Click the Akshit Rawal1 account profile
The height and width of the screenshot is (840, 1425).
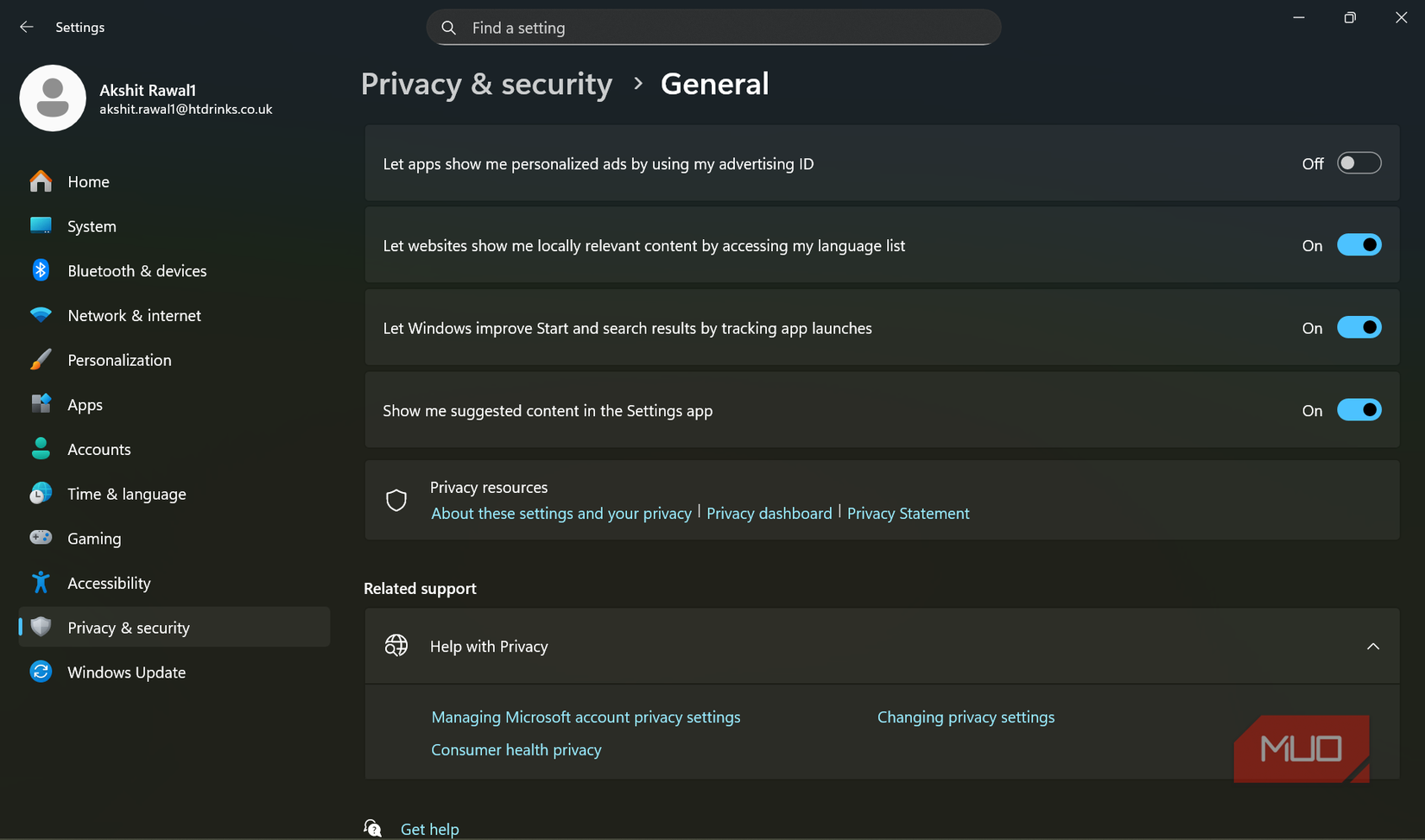pos(147,98)
